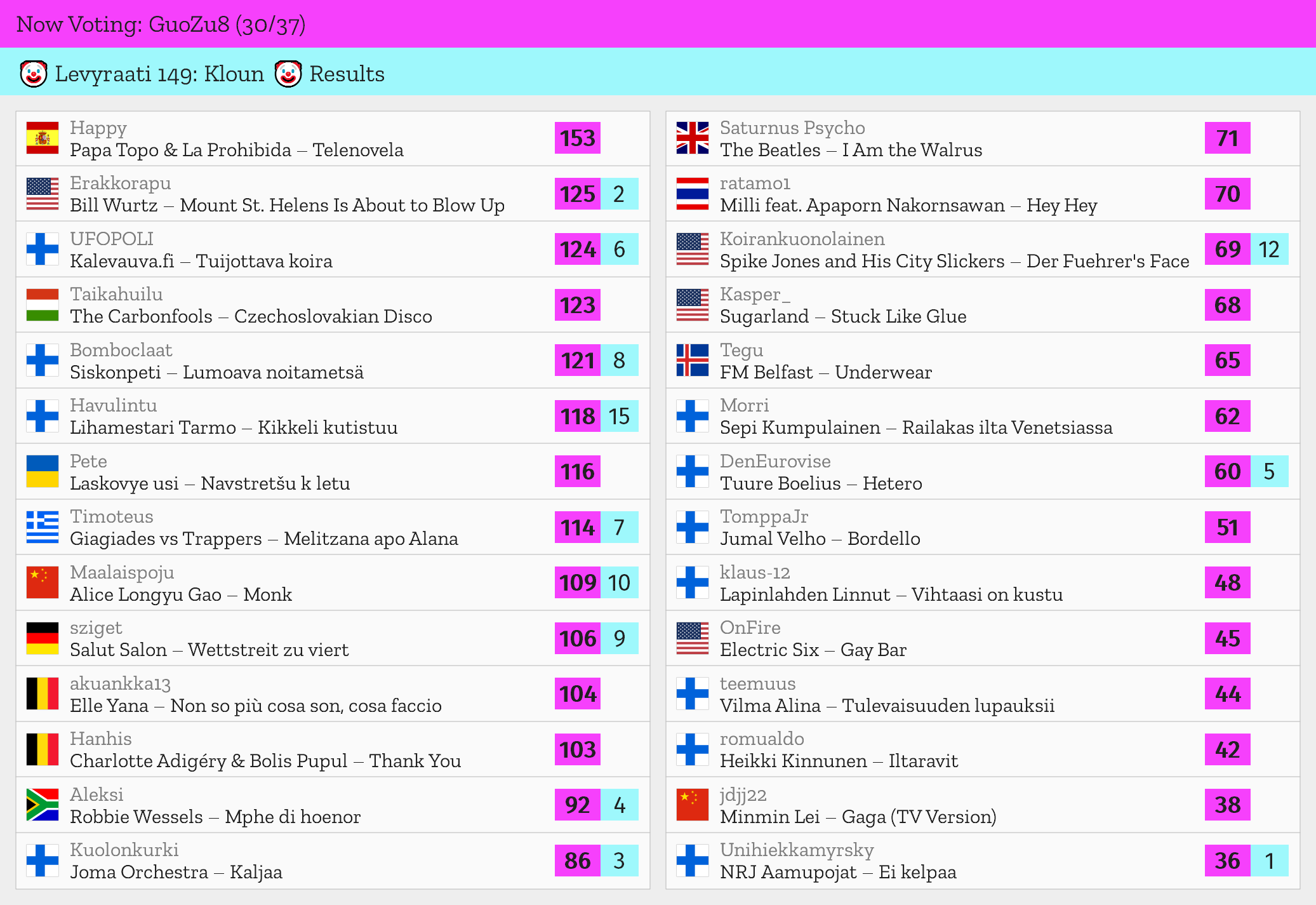Image resolution: width=1316 pixels, height=905 pixels.
Task: Click the Now Voting: GuoZu8 header bar
Action: (658, 24)
